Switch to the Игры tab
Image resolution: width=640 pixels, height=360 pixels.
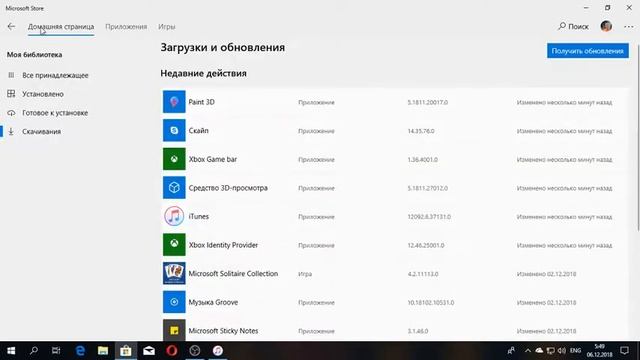coord(167,27)
